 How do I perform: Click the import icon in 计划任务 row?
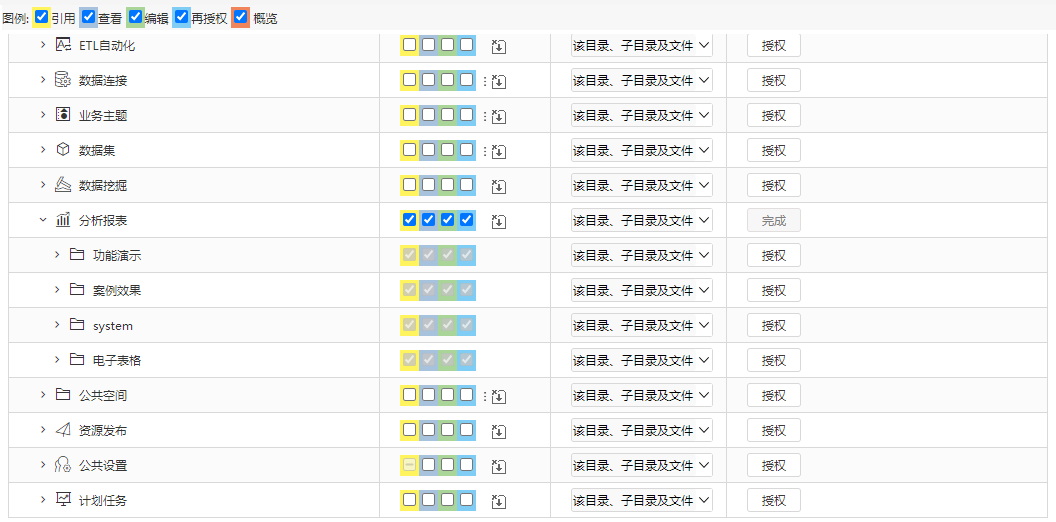click(x=498, y=502)
